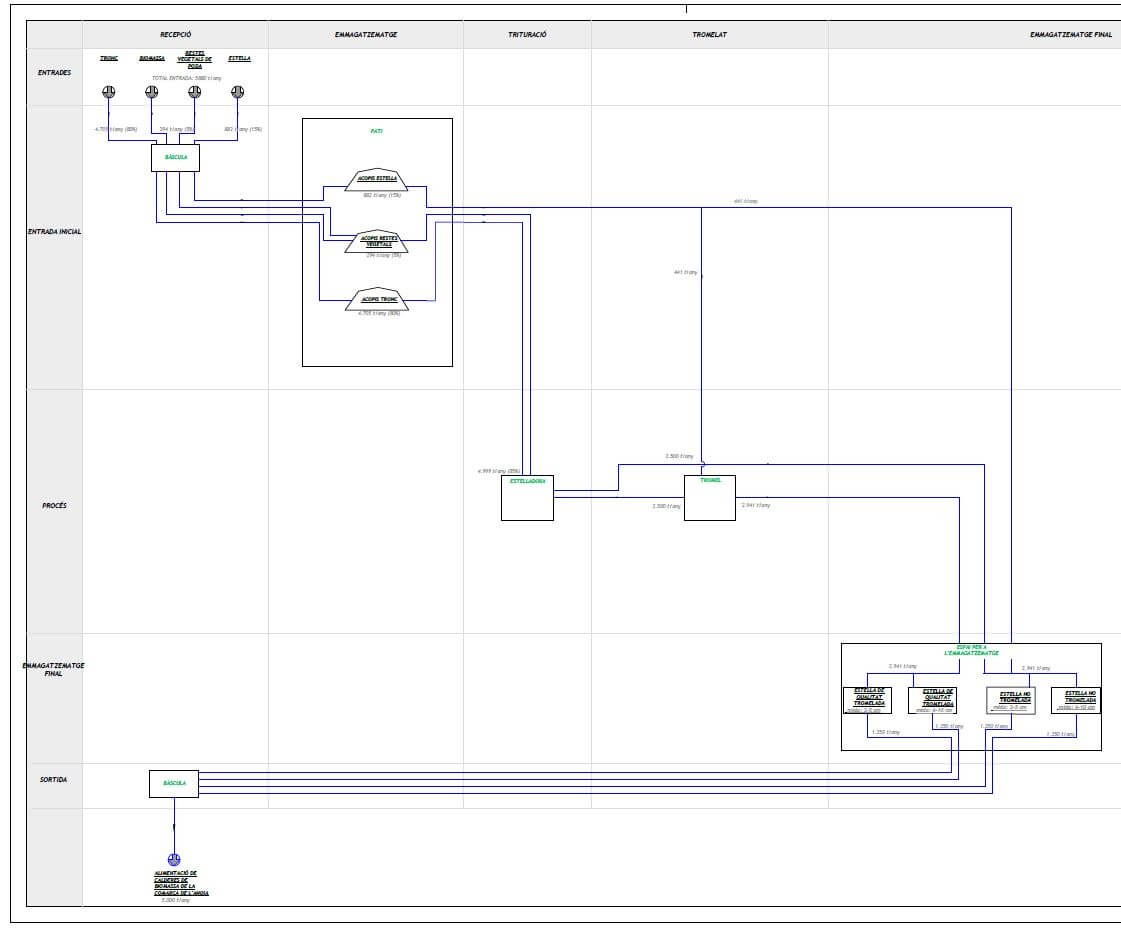Select the Acopis Tronc pile shape
The height and width of the screenshot is (930, 1121).
coord(378,299)
